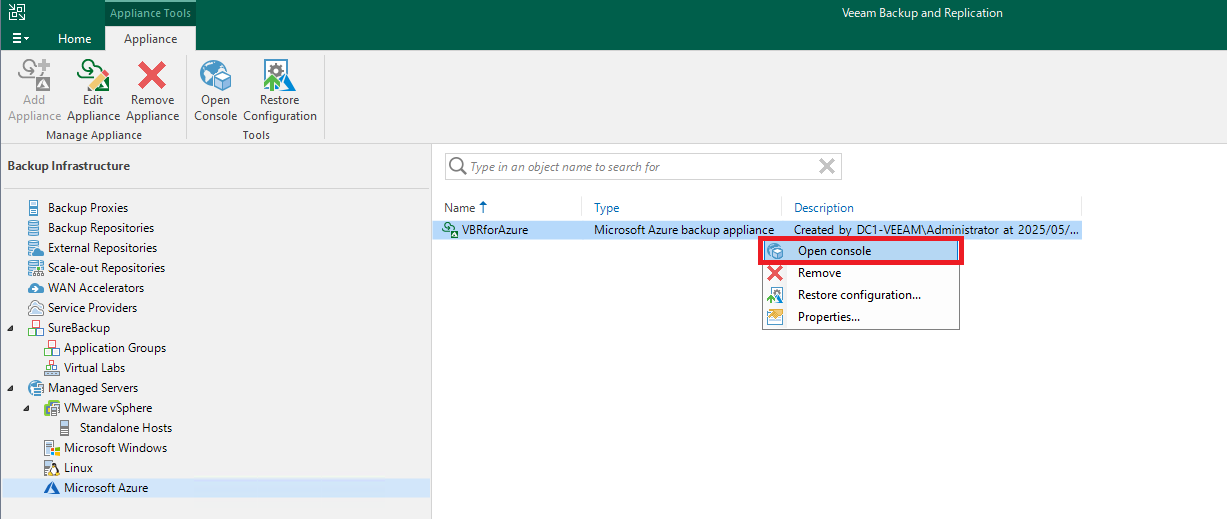The width and height of the screenshot is (1227, 519).
Task: Click the Standalone Hosts icon
Action: coord(66,428)
